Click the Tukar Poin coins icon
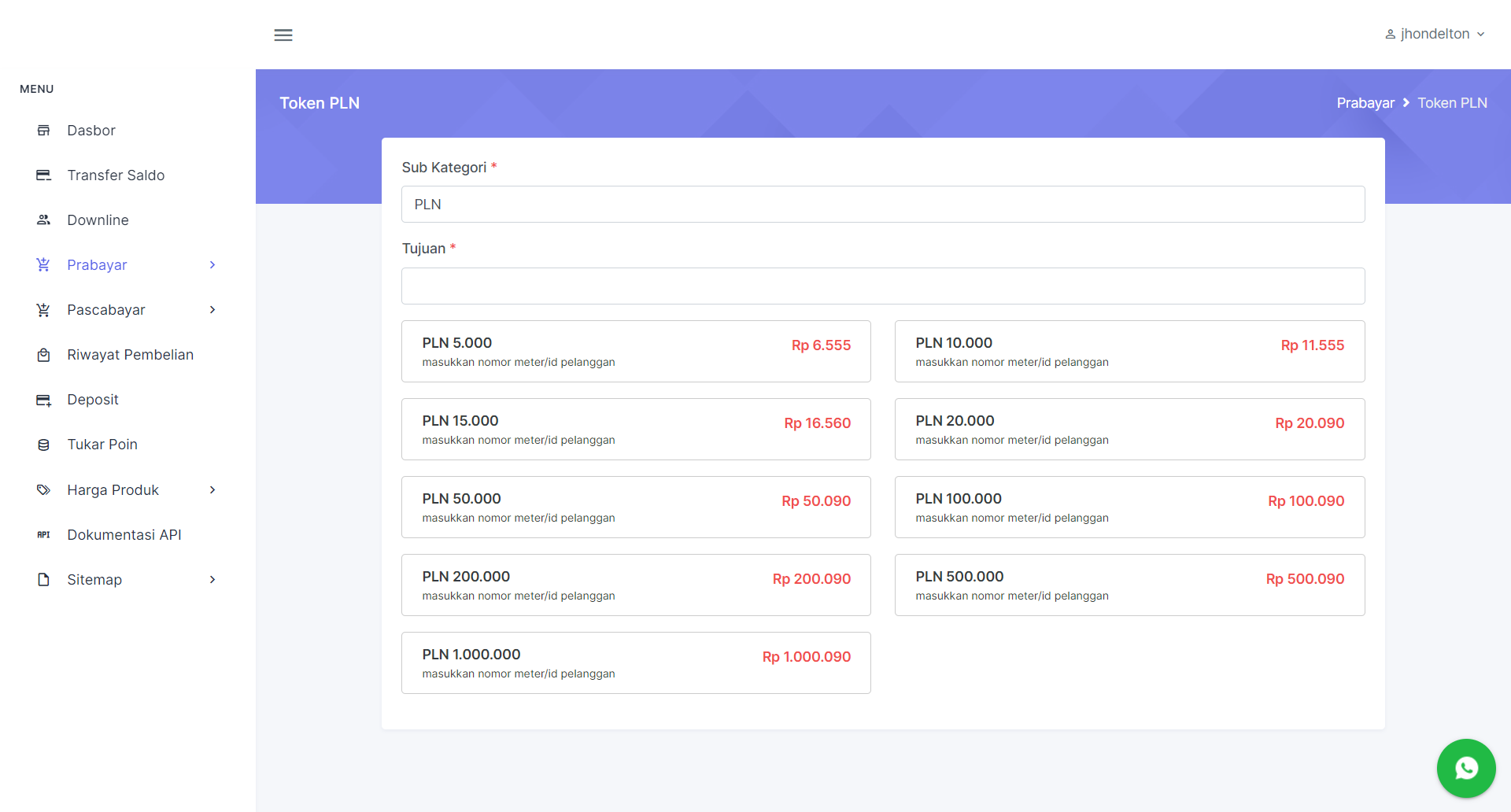 pyautogui.click(x=44, y=445)
